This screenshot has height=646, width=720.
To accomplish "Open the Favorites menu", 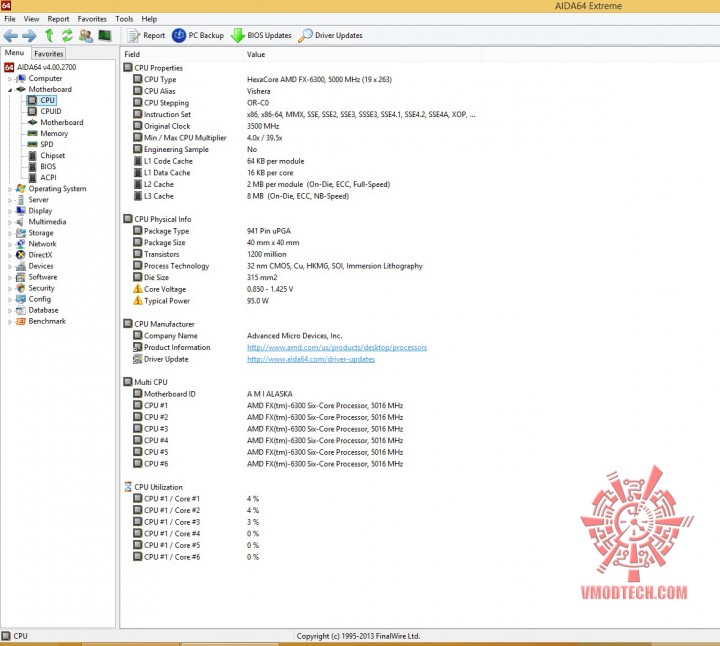I will point(92,19).
